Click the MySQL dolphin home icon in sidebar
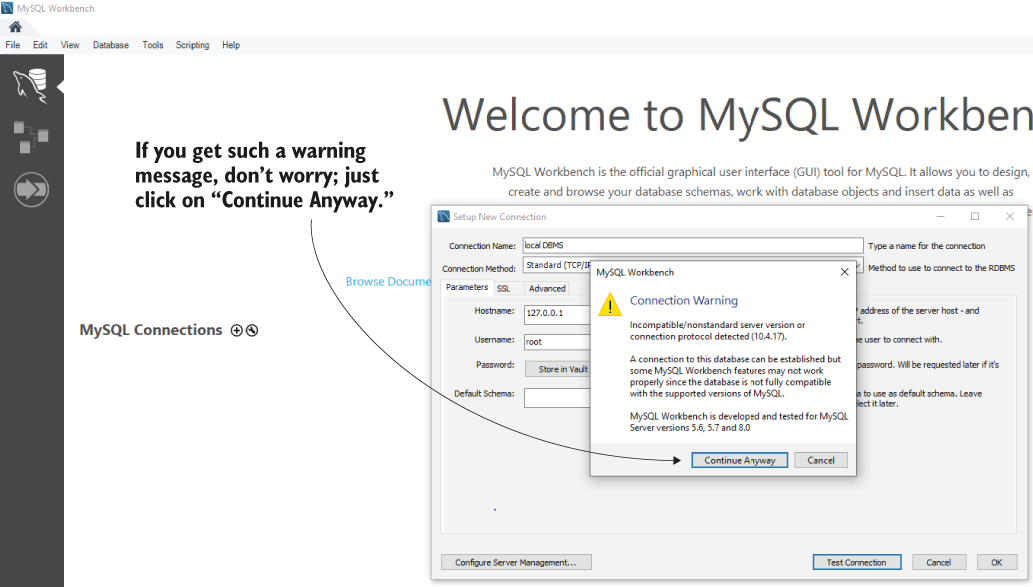Image resolution: width=1033 pixels, height=587 pixels. point(31,84)
